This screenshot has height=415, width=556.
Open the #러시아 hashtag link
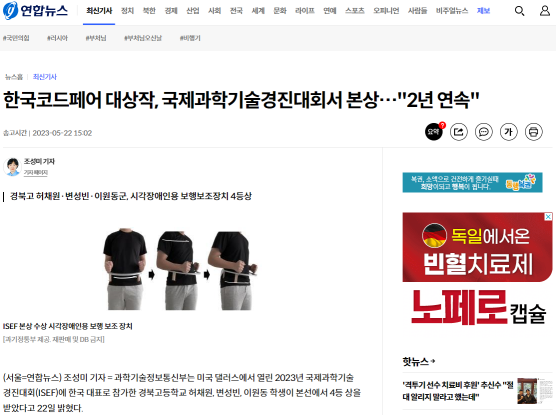(57, 38)
